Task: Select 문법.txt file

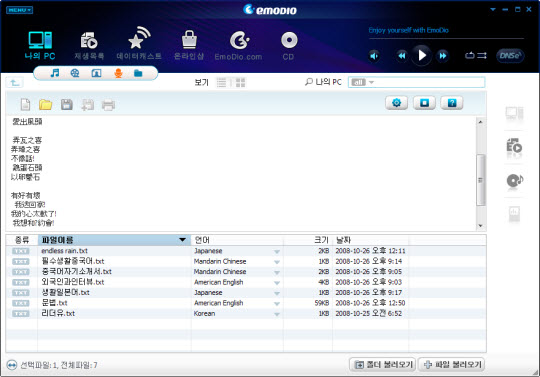Action: coord(54,303)
